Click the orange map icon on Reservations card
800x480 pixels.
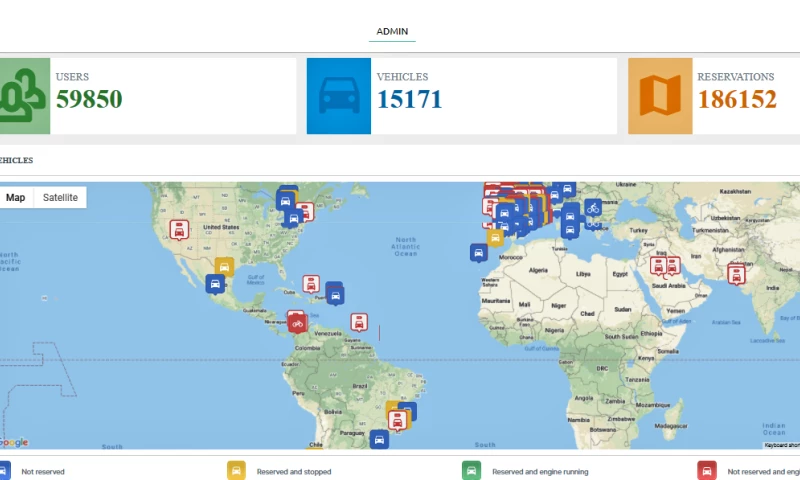tap(660, 96)
